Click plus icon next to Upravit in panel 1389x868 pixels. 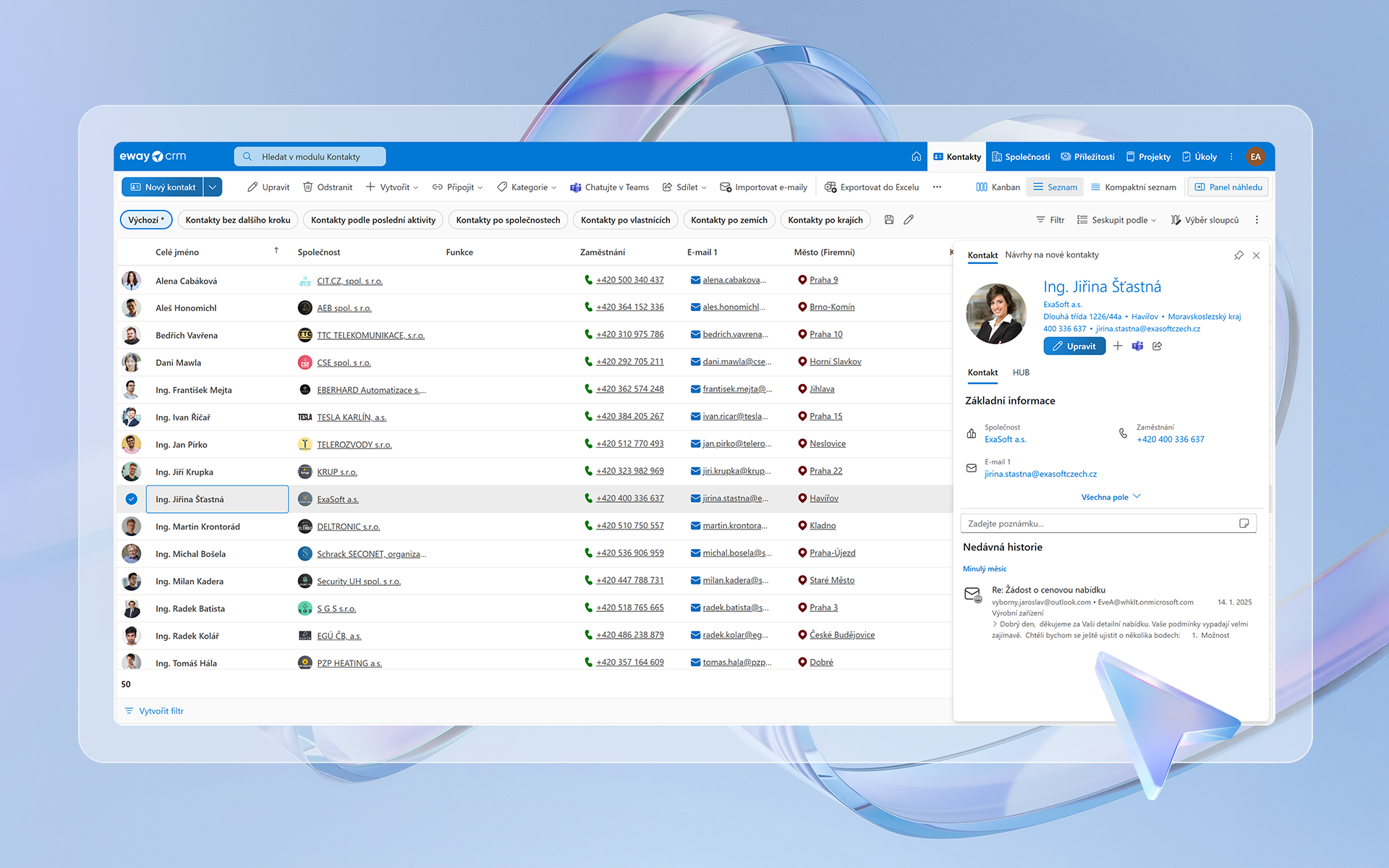pyautogui.click(x=1118, y=346)
